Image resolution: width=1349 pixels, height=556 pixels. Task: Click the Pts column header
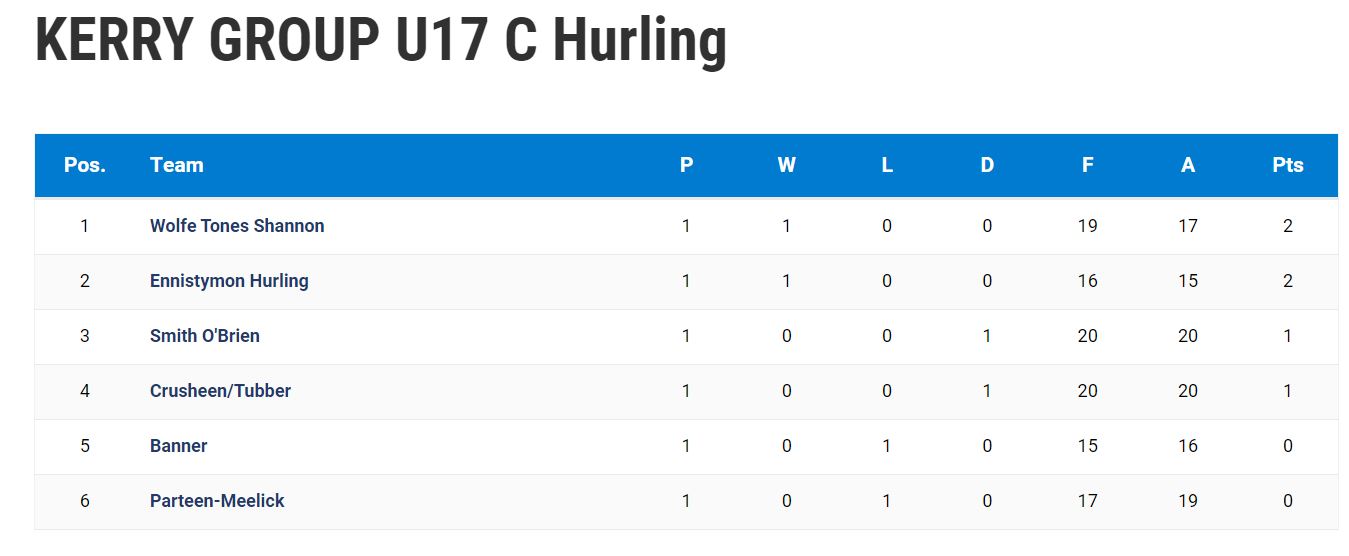click(x=1288, y=166)
